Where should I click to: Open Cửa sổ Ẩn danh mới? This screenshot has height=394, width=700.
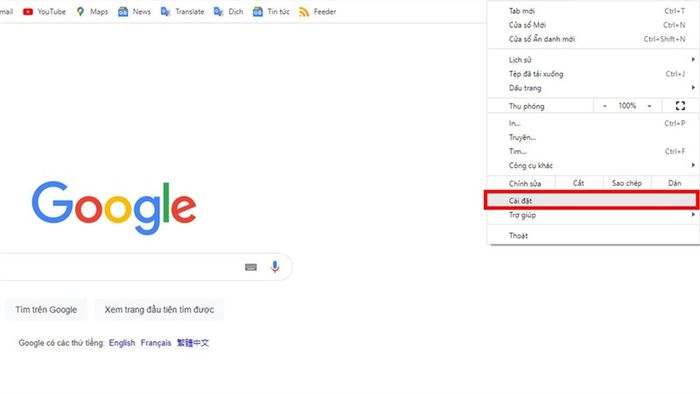[593, 39]
